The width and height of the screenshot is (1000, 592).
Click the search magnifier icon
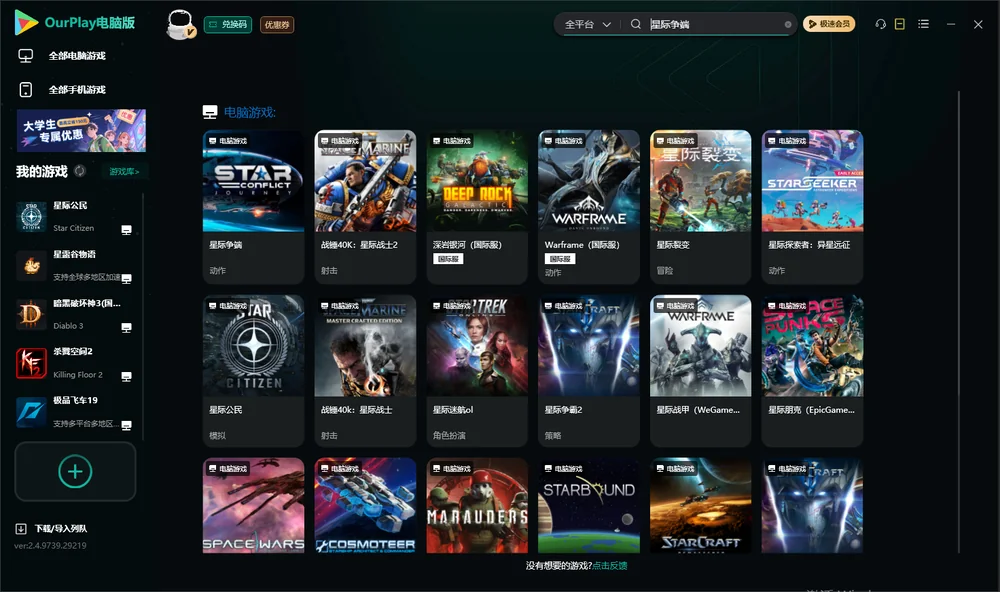pyautogui.click(x=636, y=24)
